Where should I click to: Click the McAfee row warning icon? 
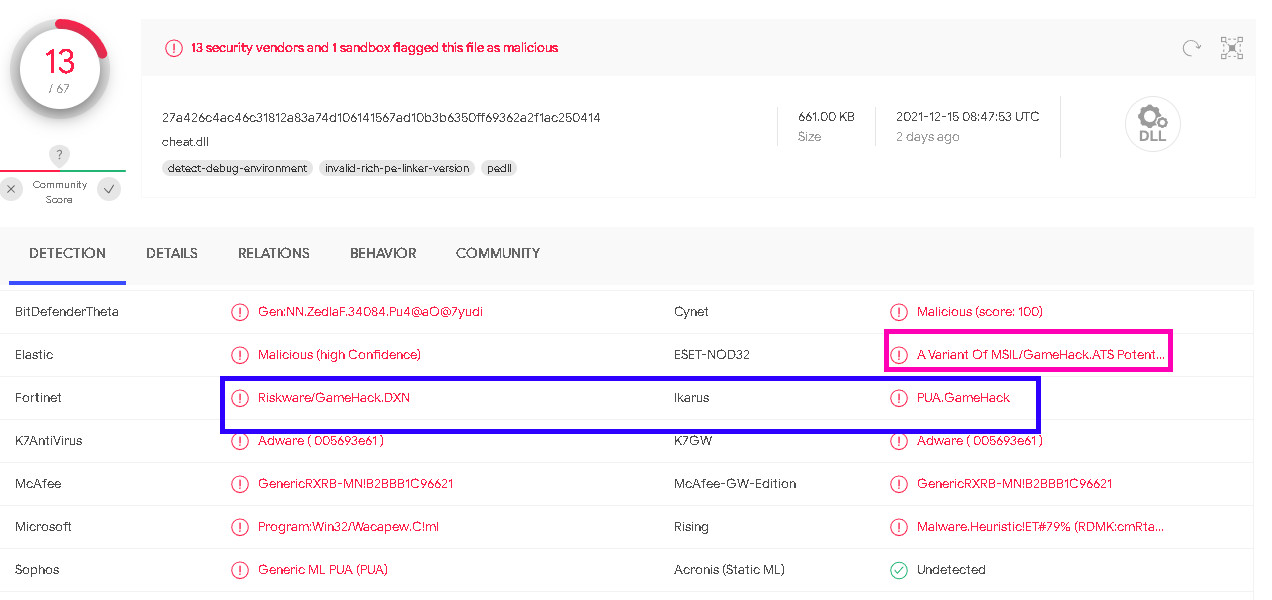click(x=240, y=484)
